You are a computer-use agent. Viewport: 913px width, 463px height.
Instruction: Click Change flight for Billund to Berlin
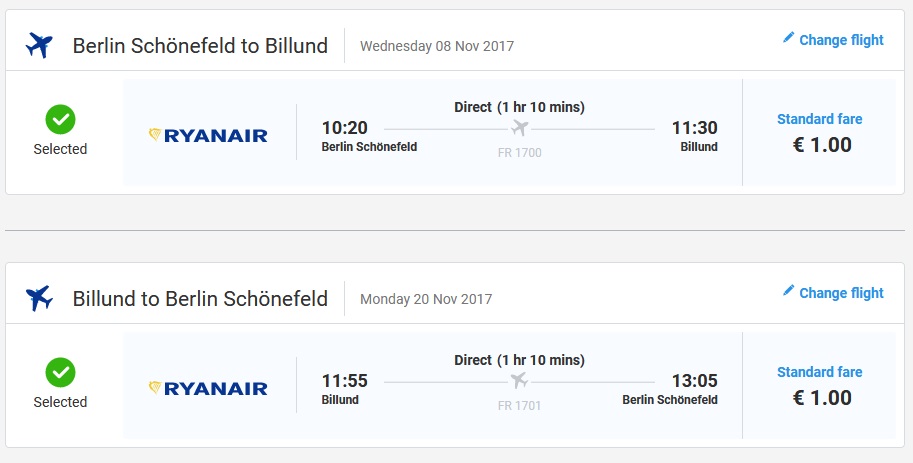point(841,293)
